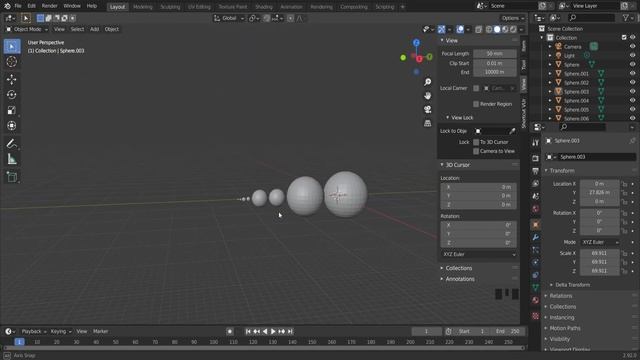The width and height of the screenshot is (640, 360).
Task: Select the Move tool
Action: pos(12,79)
